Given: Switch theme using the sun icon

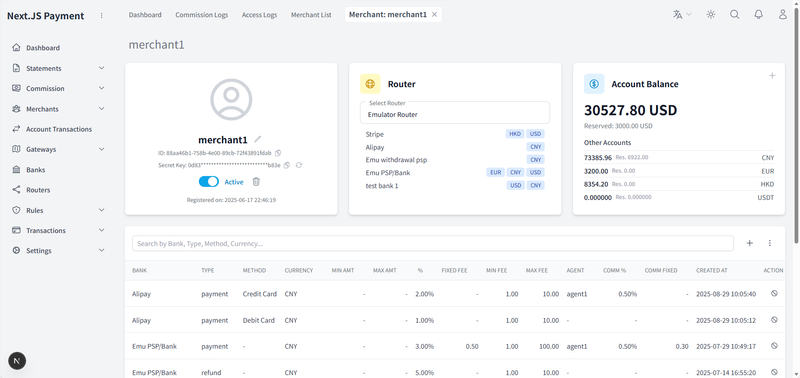Looking at the screenshot, I should pyautogui.click(x=711, y=15).
